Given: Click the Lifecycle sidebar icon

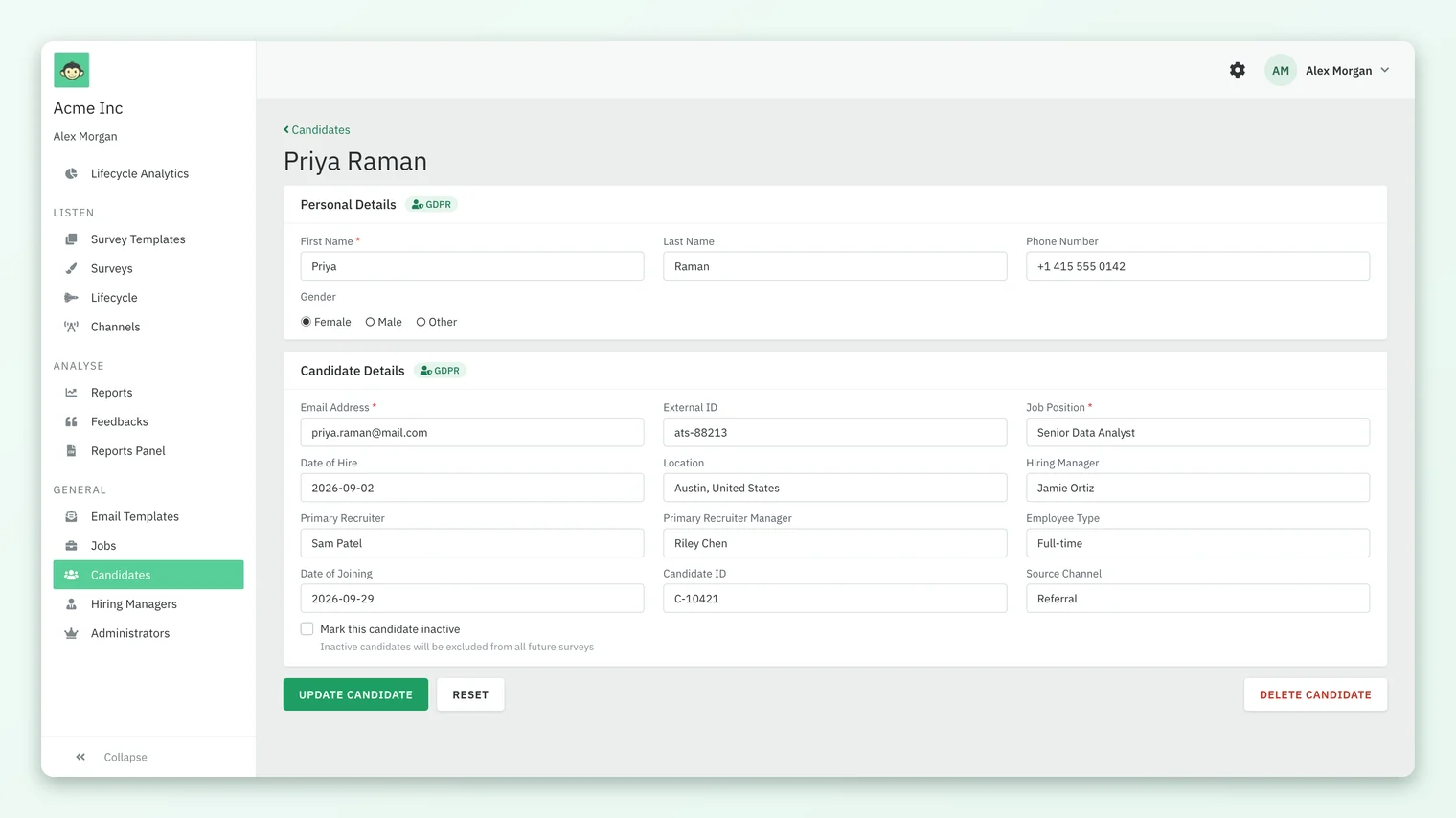Looking at the screenshot, I should pyautogui.click(x=71, y=298).
